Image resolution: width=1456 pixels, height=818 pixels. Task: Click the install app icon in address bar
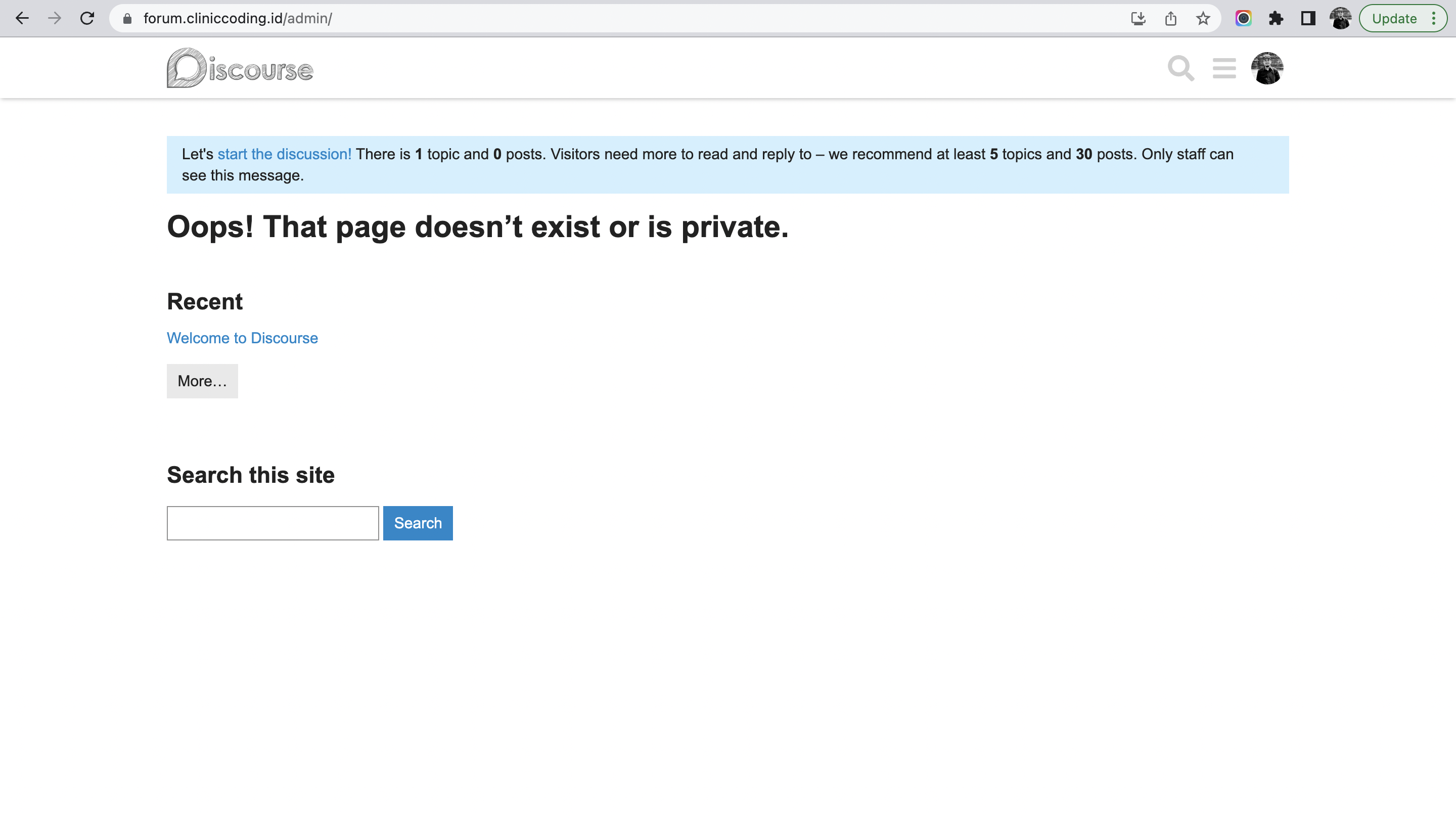[1138, 19]
